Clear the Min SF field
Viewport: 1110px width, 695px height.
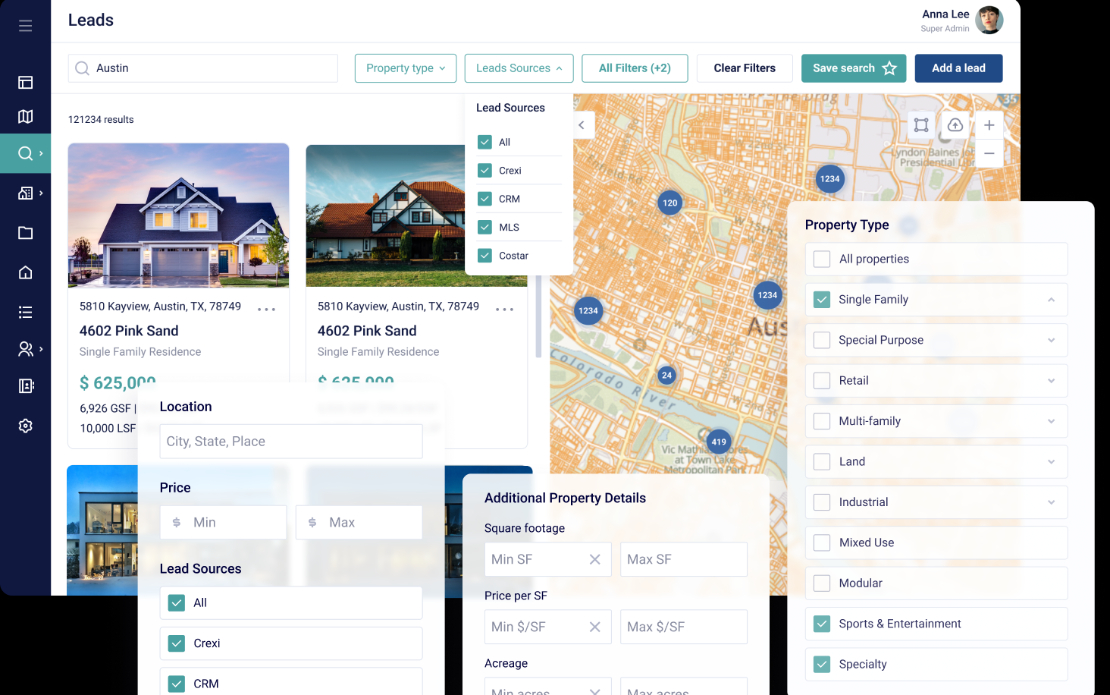coord(595,559)
